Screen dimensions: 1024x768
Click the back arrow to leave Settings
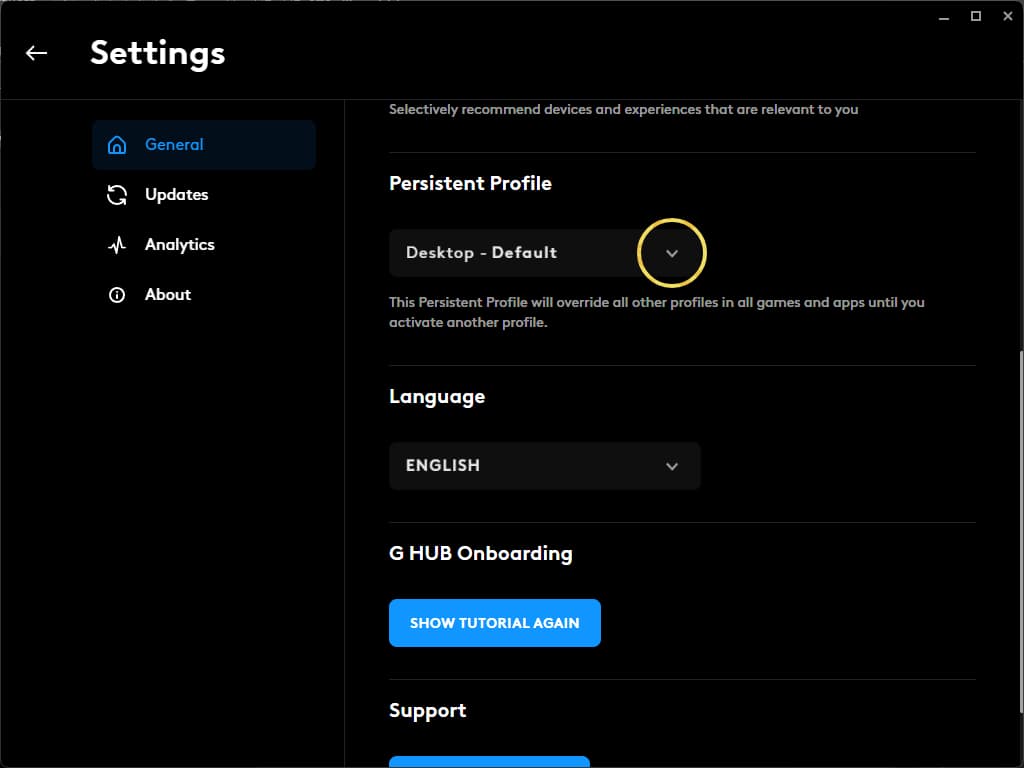click(x=36, y=53)
